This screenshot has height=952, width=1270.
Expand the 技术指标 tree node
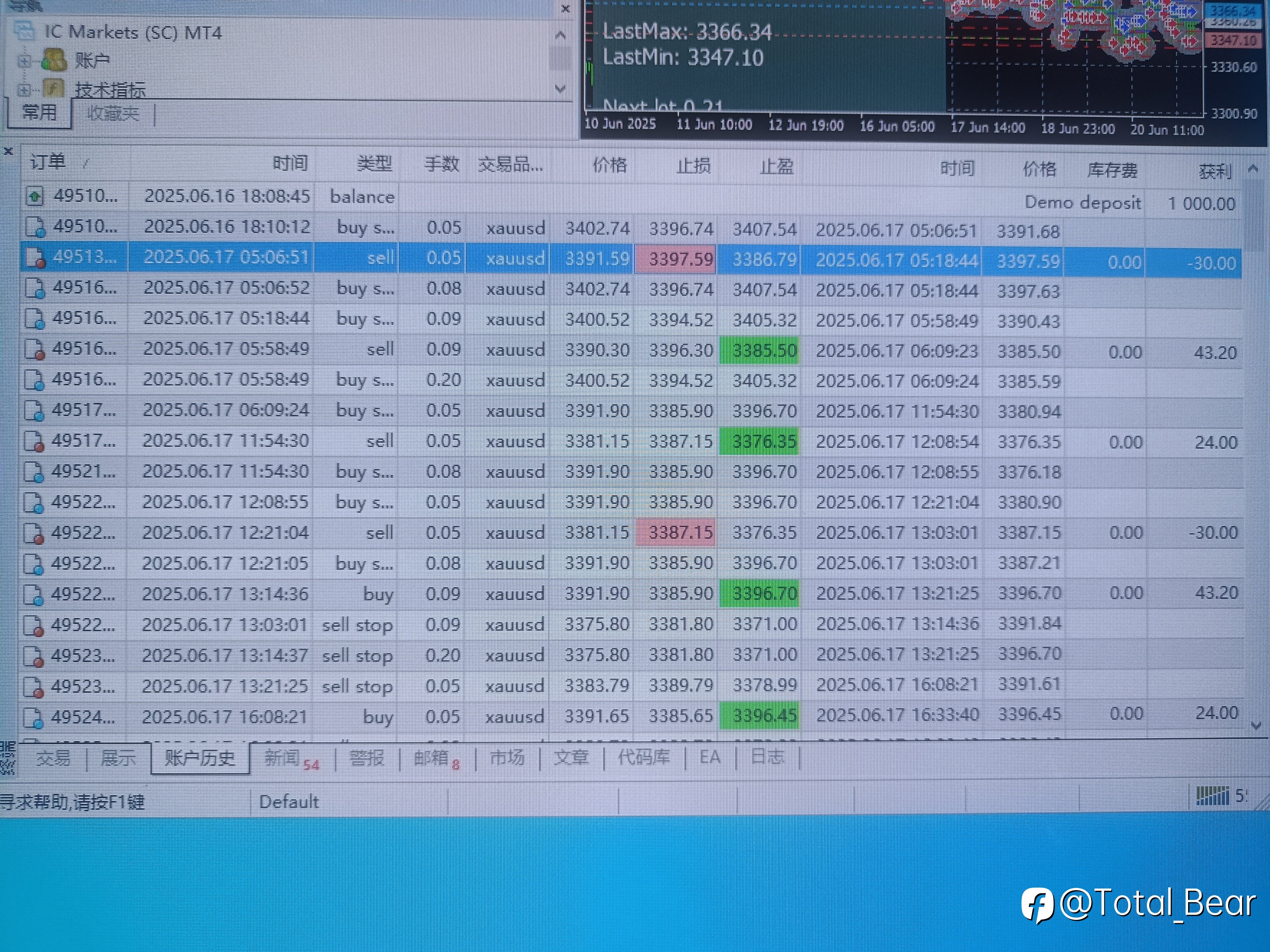click(x=24, y=89)
